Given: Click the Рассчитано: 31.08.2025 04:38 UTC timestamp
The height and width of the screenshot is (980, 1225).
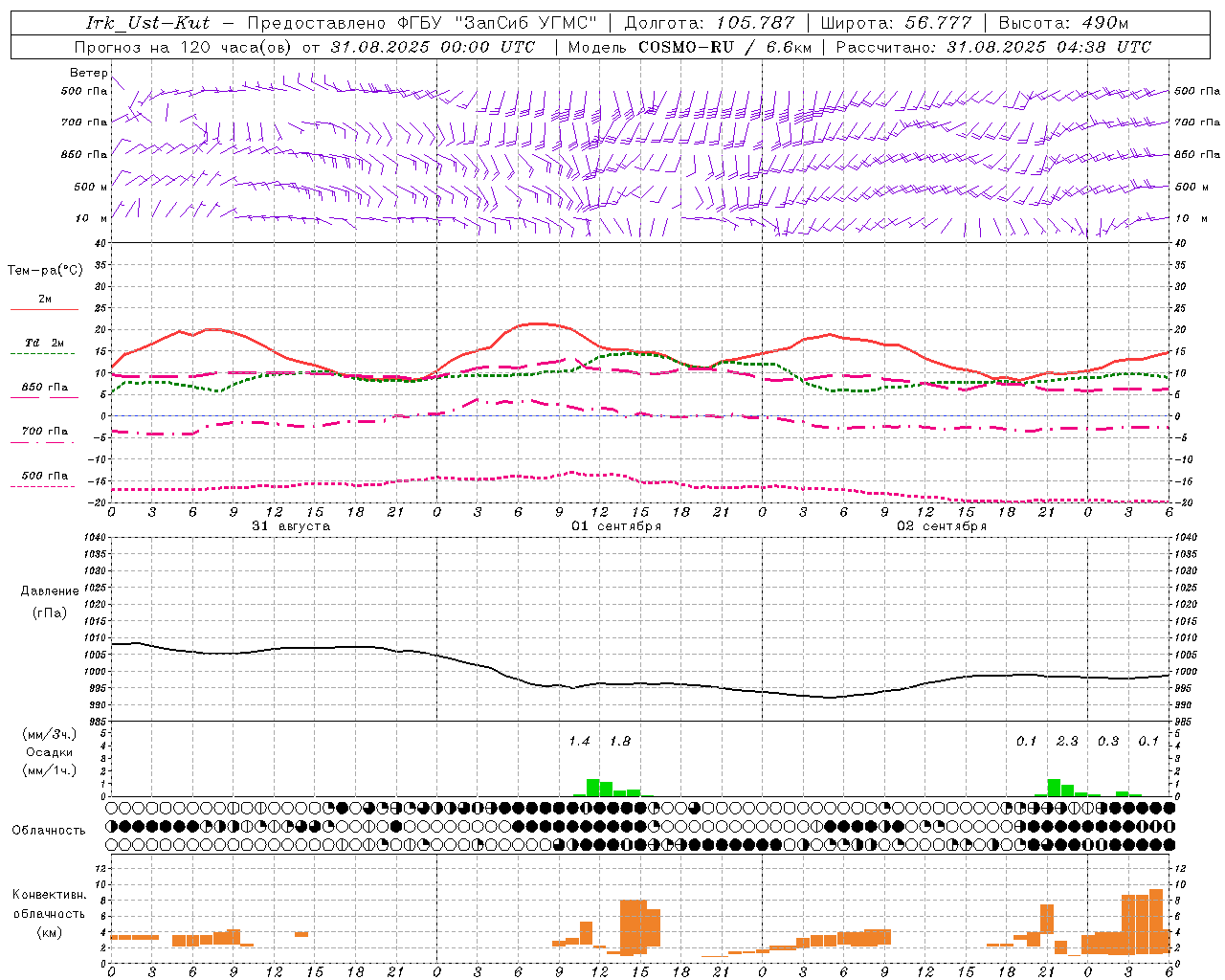Looking at the screenshot, I should pyautogui.click(x=993, y=47).
